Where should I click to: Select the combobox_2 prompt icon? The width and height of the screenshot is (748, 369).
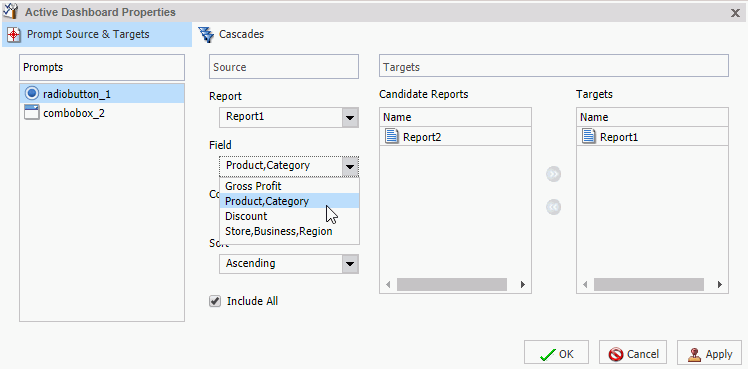pyautogui.click(x=31, y=113)
